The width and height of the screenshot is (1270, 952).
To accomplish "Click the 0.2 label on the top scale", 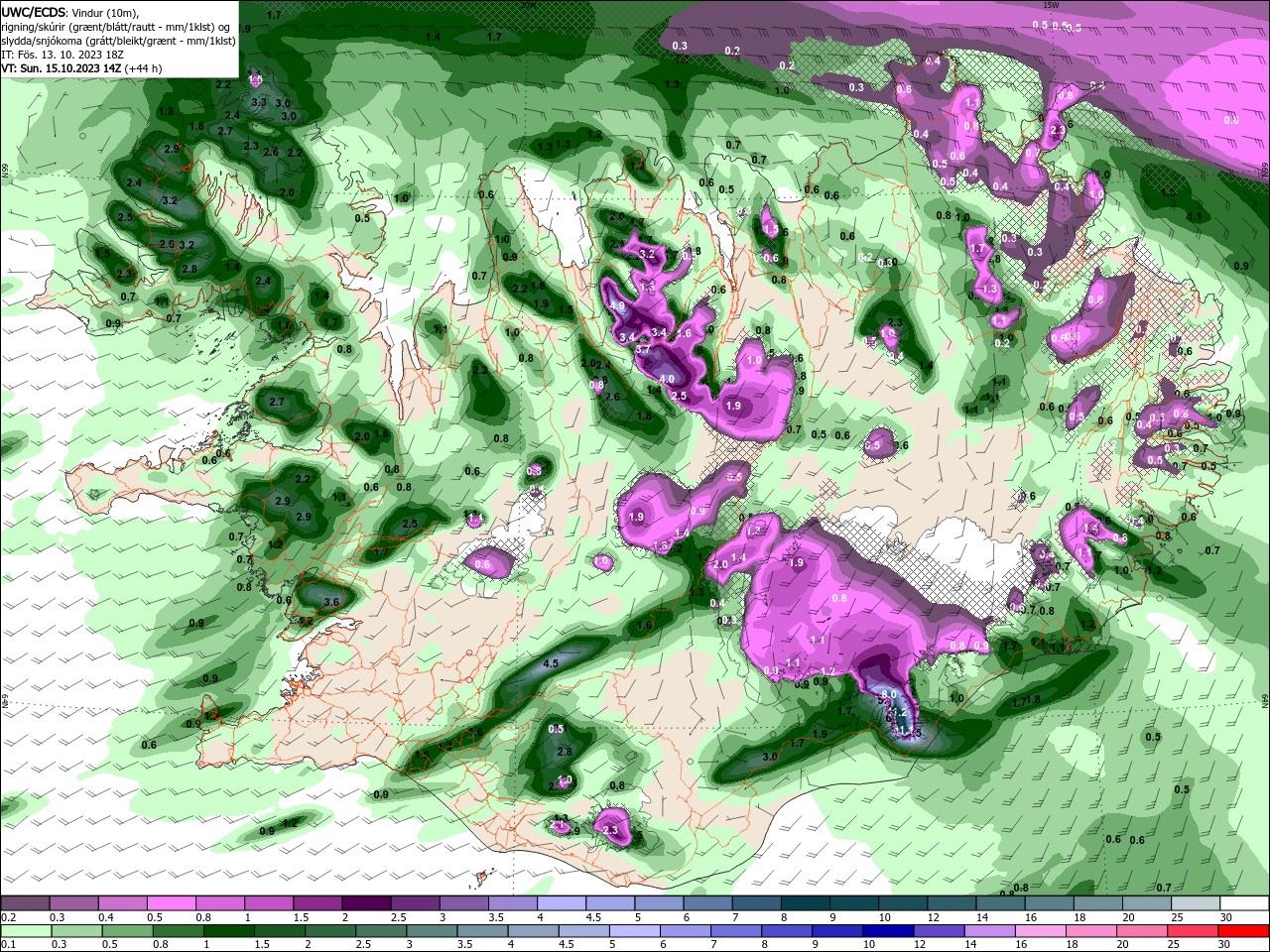I will coord(9,917).
